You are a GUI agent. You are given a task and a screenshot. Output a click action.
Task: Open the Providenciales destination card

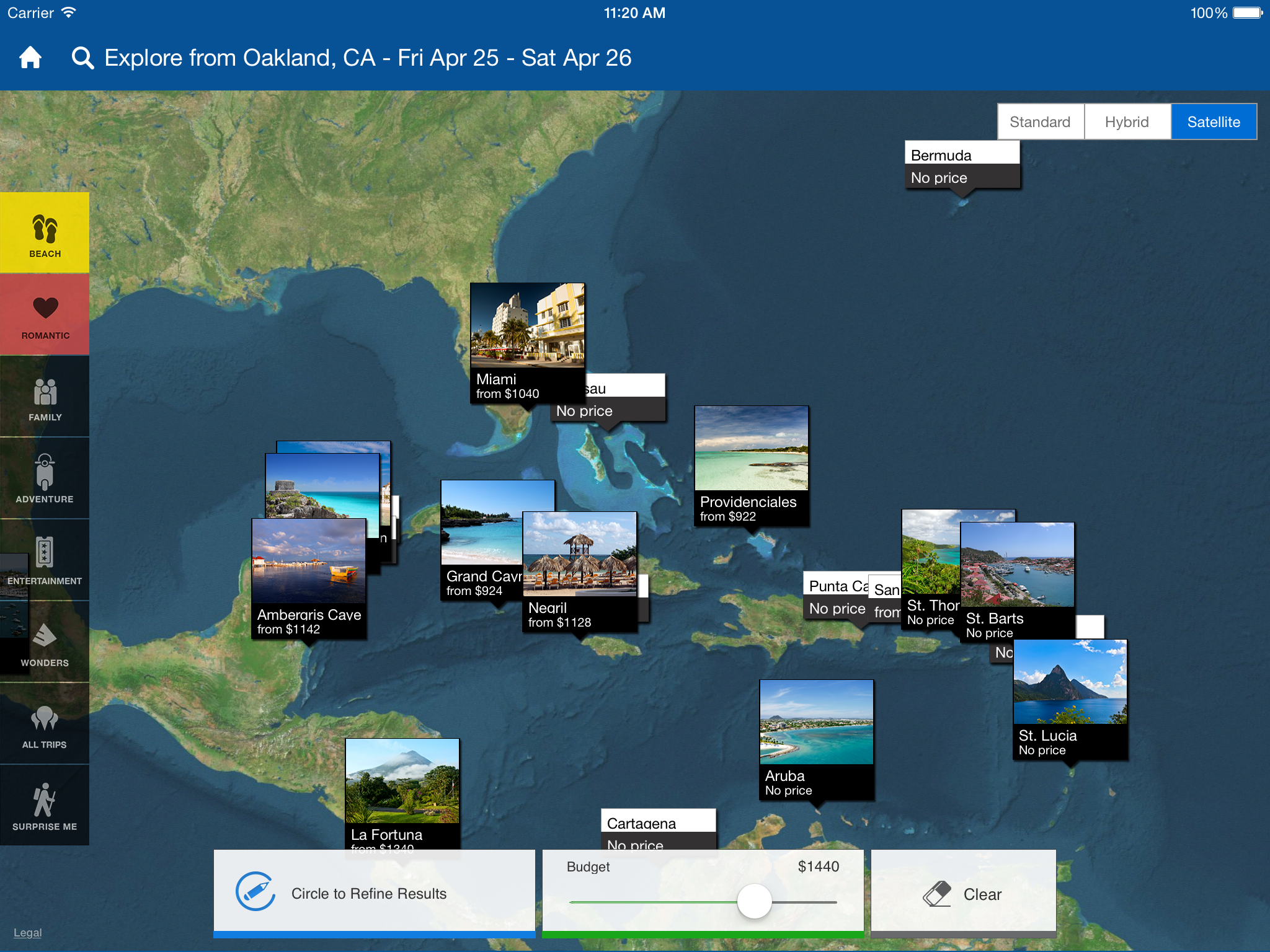(x=751, y=465)
